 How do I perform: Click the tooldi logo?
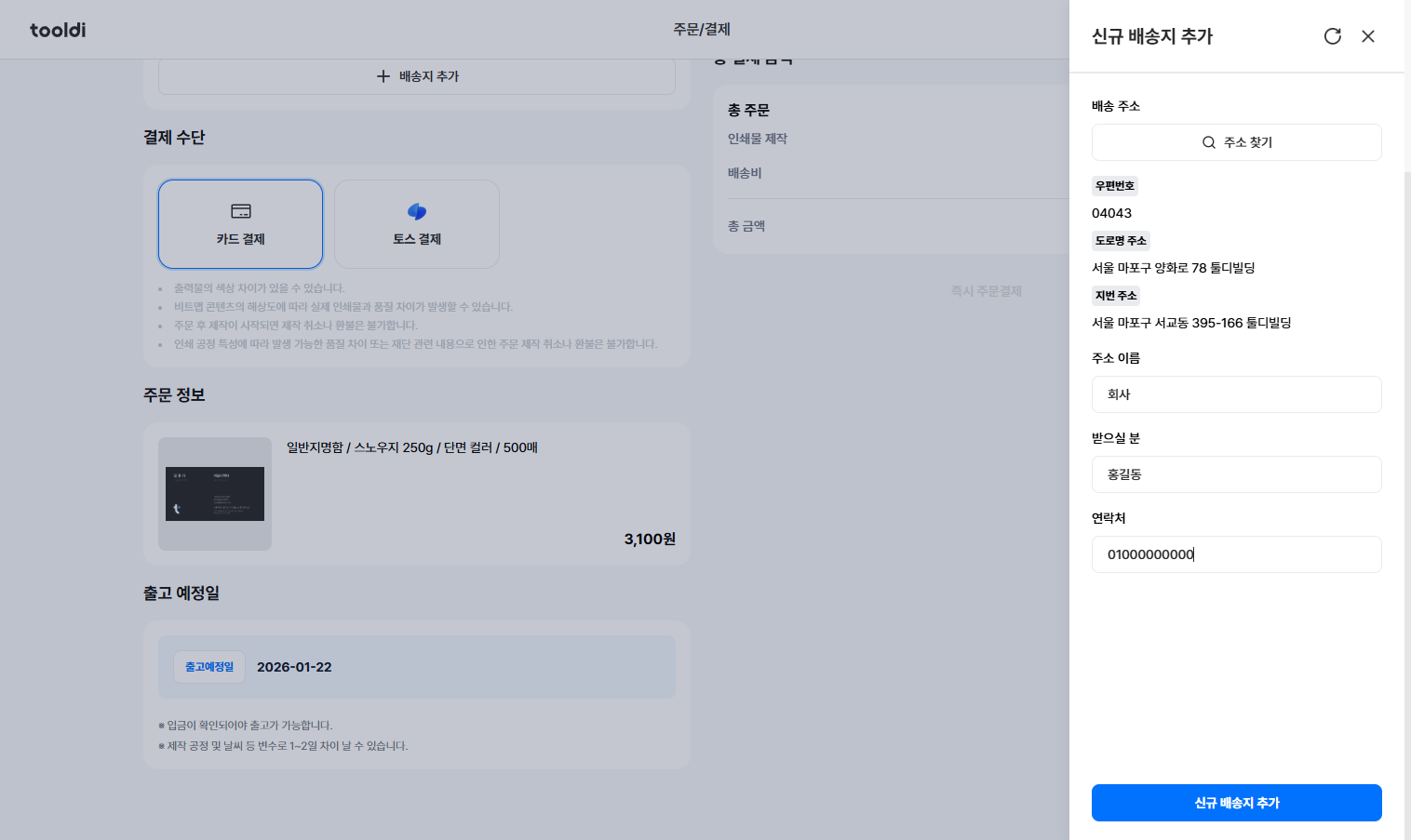(x=58, y=30)
